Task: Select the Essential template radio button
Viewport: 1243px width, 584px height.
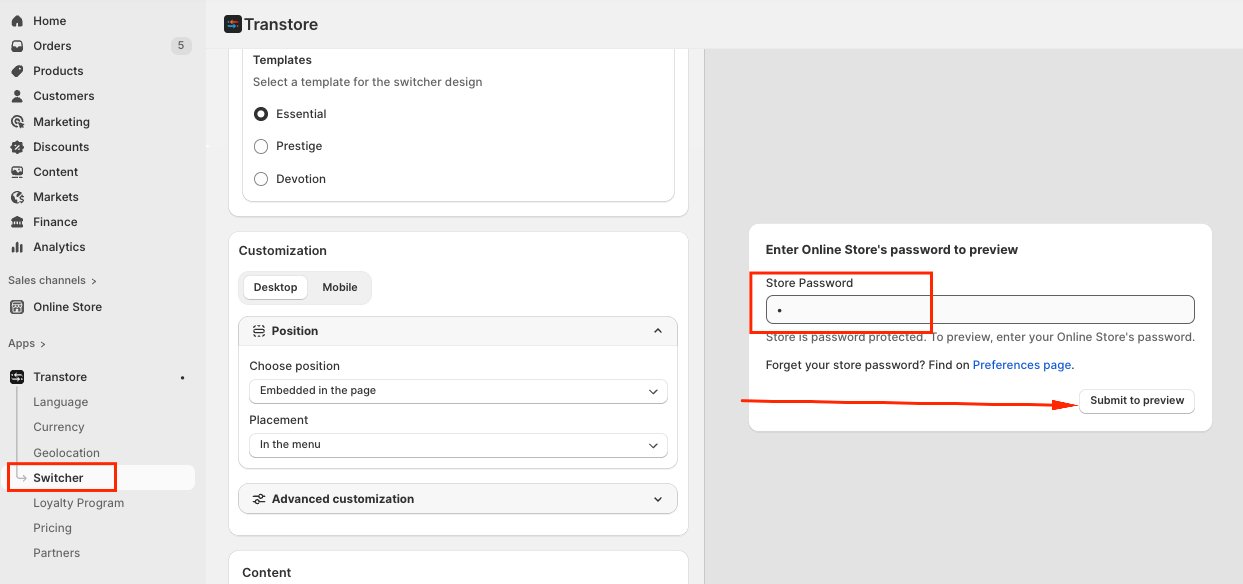Action: point(261,114)
